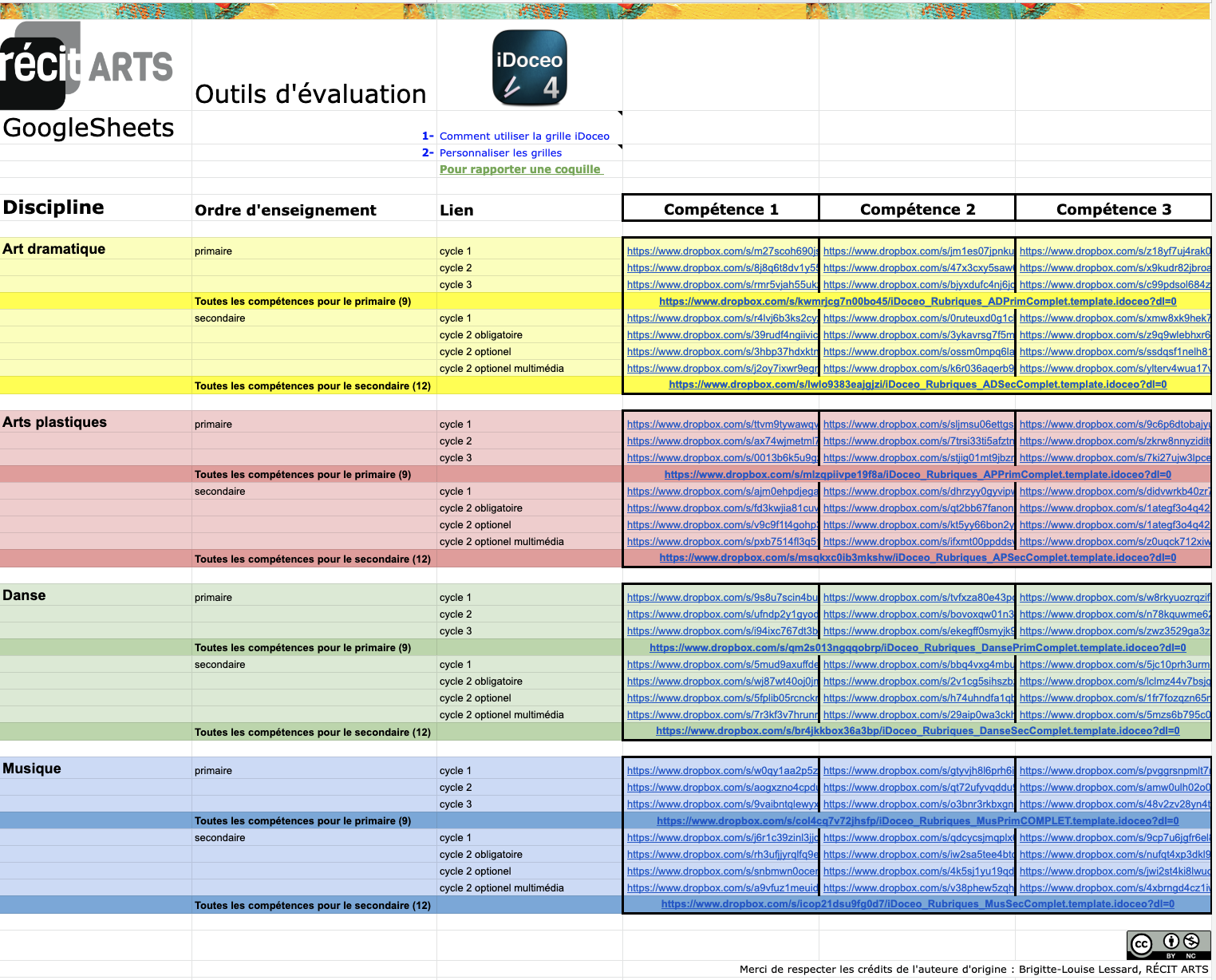The image size is (1216, 980).
Task: Open 'Pour rapporter une coquille' link
Action: 521,169
